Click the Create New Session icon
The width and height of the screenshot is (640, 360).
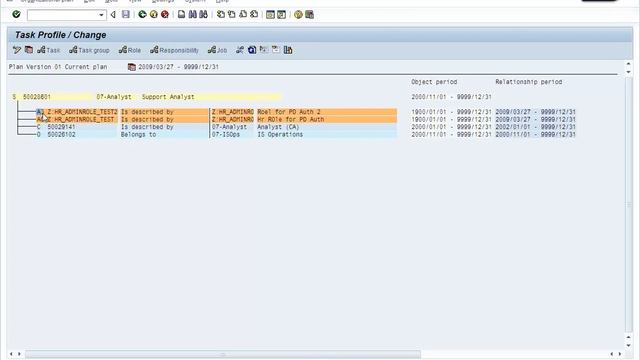pos(270,15)
